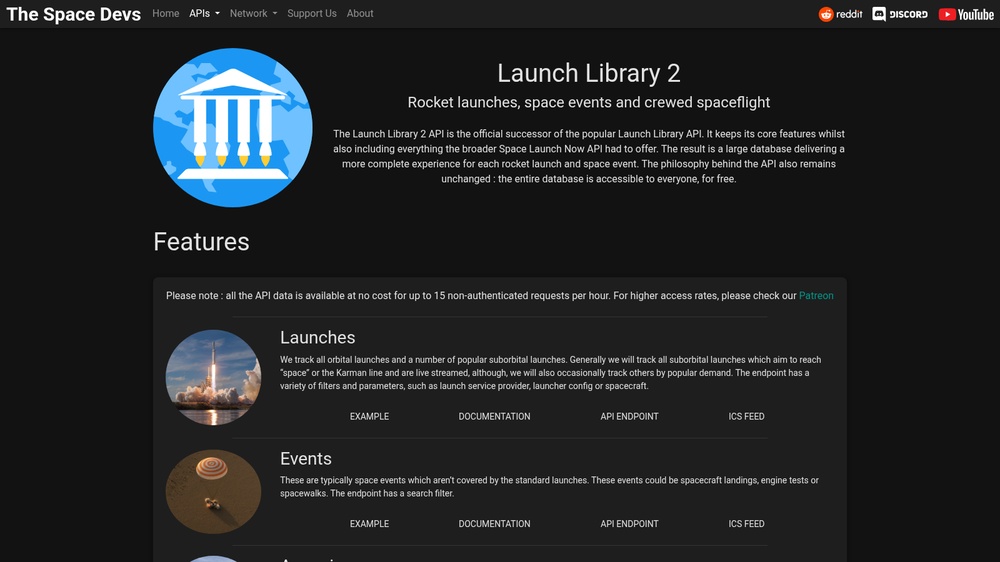
Task: Open the About page
Action: pos(360,13)
